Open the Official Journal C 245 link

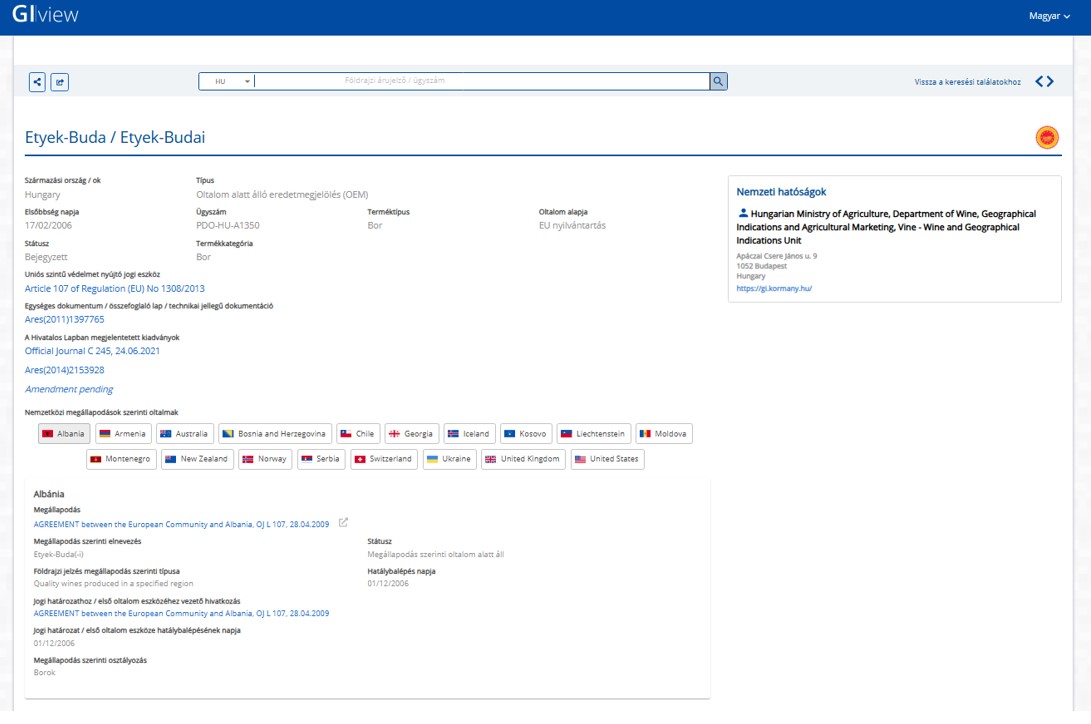coord(92,351)
